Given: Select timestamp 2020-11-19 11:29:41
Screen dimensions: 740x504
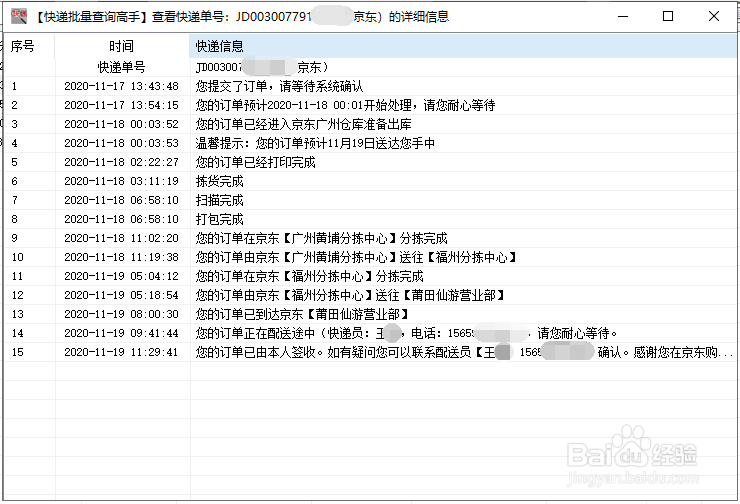Looking at the screenshot, I should point(121,352).
